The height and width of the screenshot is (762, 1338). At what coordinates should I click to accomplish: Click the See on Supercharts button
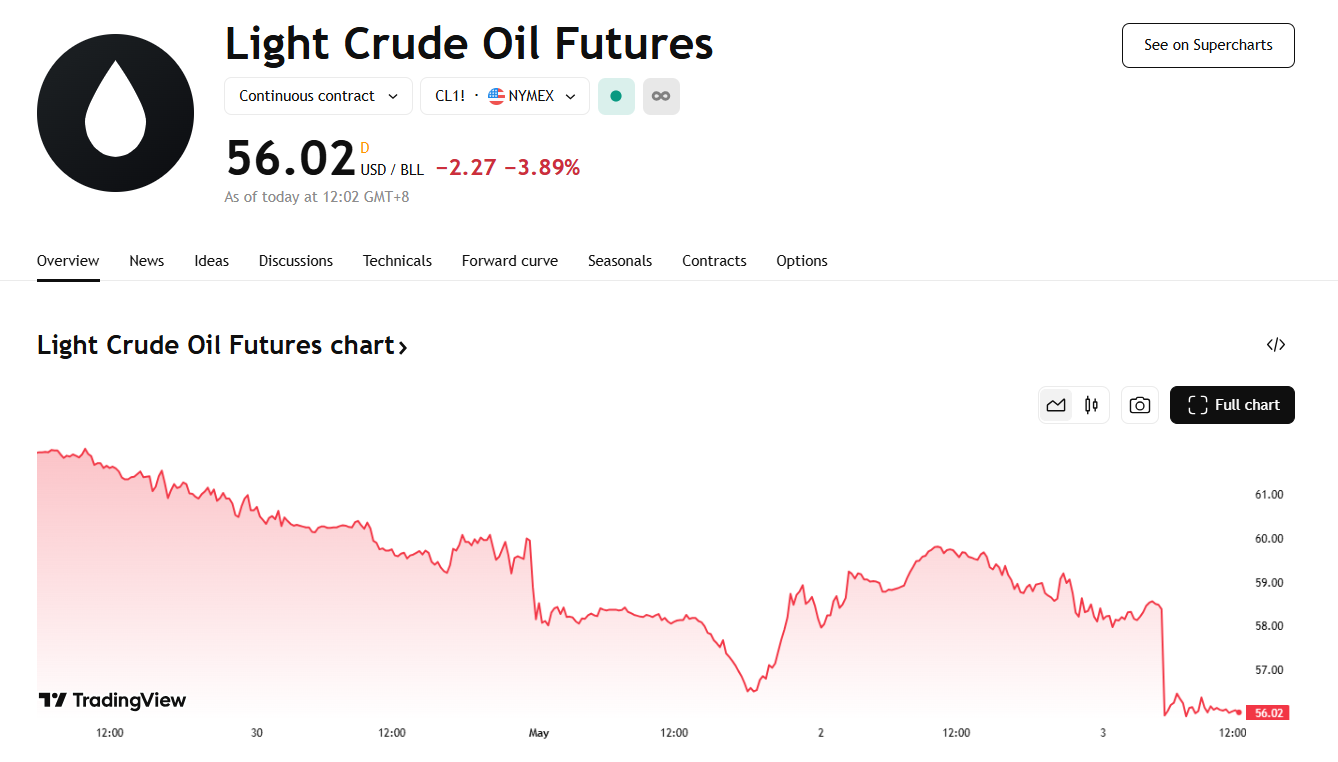(x=1208, y=45)
